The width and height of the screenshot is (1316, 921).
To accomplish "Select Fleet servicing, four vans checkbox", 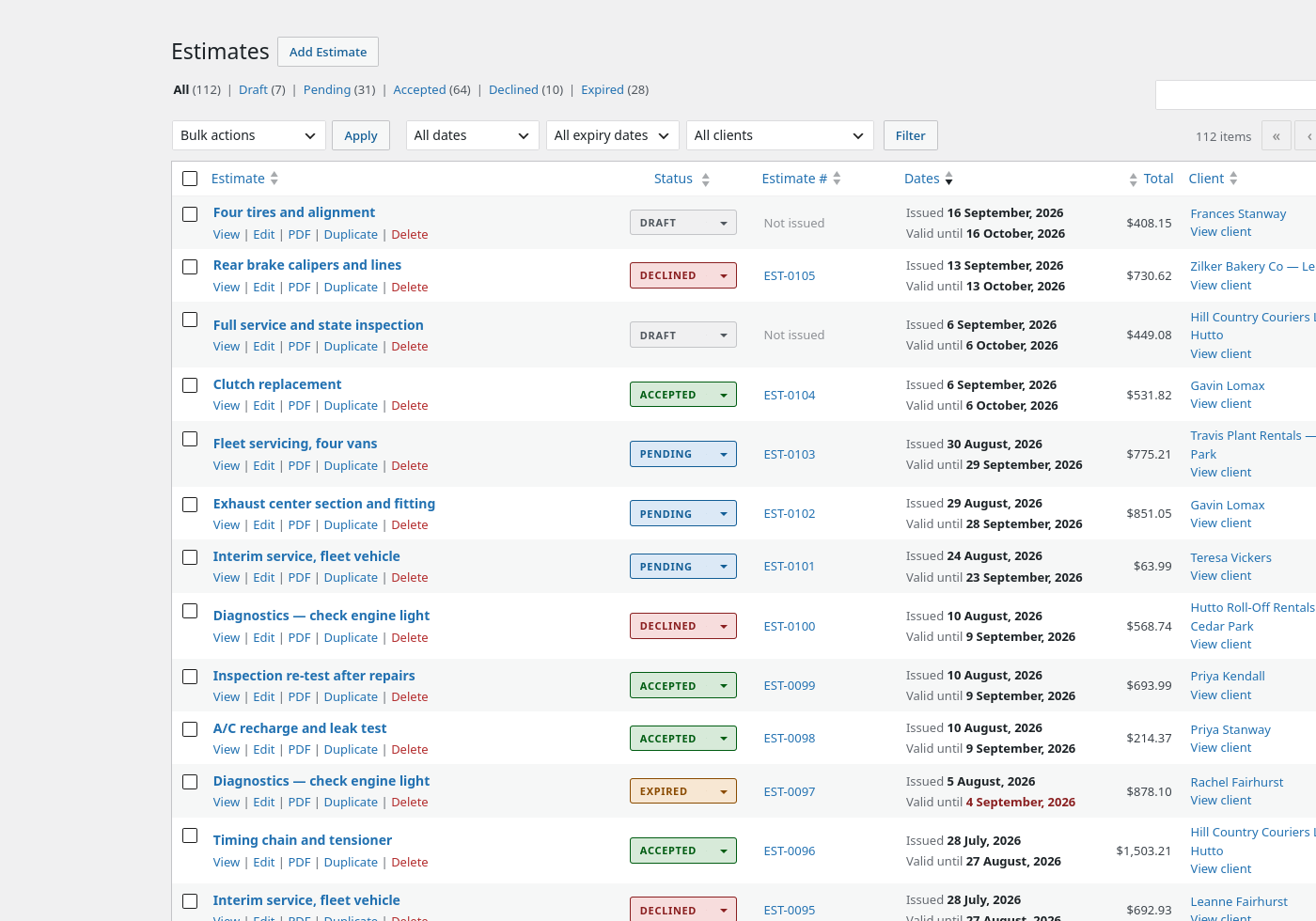I will click(190, 439).
